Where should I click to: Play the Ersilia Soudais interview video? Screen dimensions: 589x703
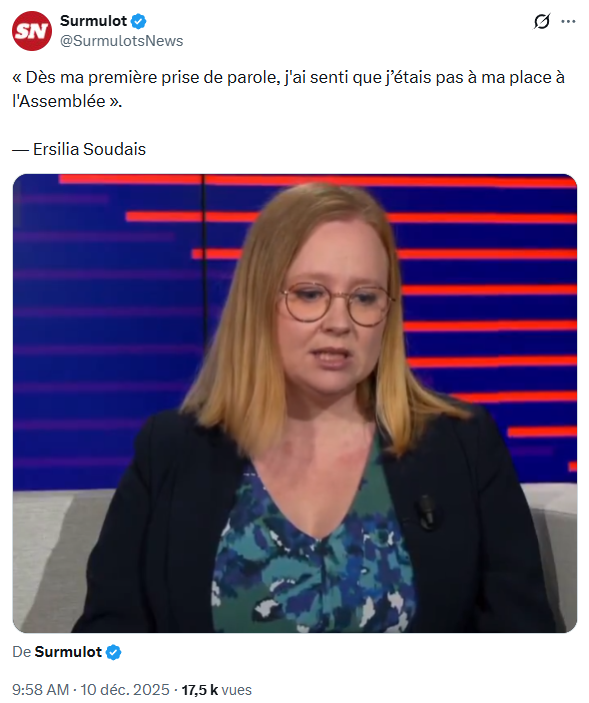294,403
